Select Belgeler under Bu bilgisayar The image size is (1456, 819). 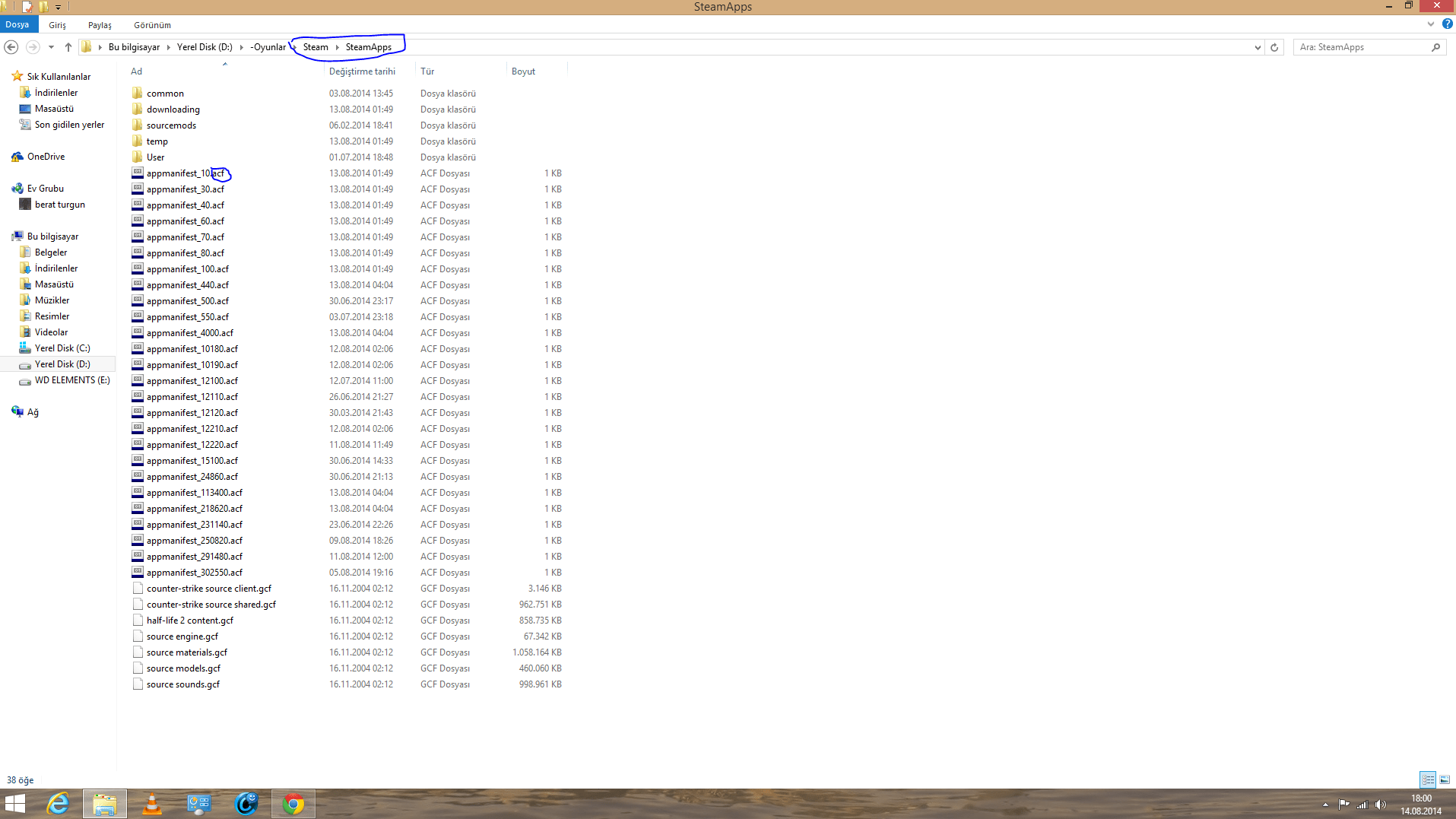(x=51, y=252)
